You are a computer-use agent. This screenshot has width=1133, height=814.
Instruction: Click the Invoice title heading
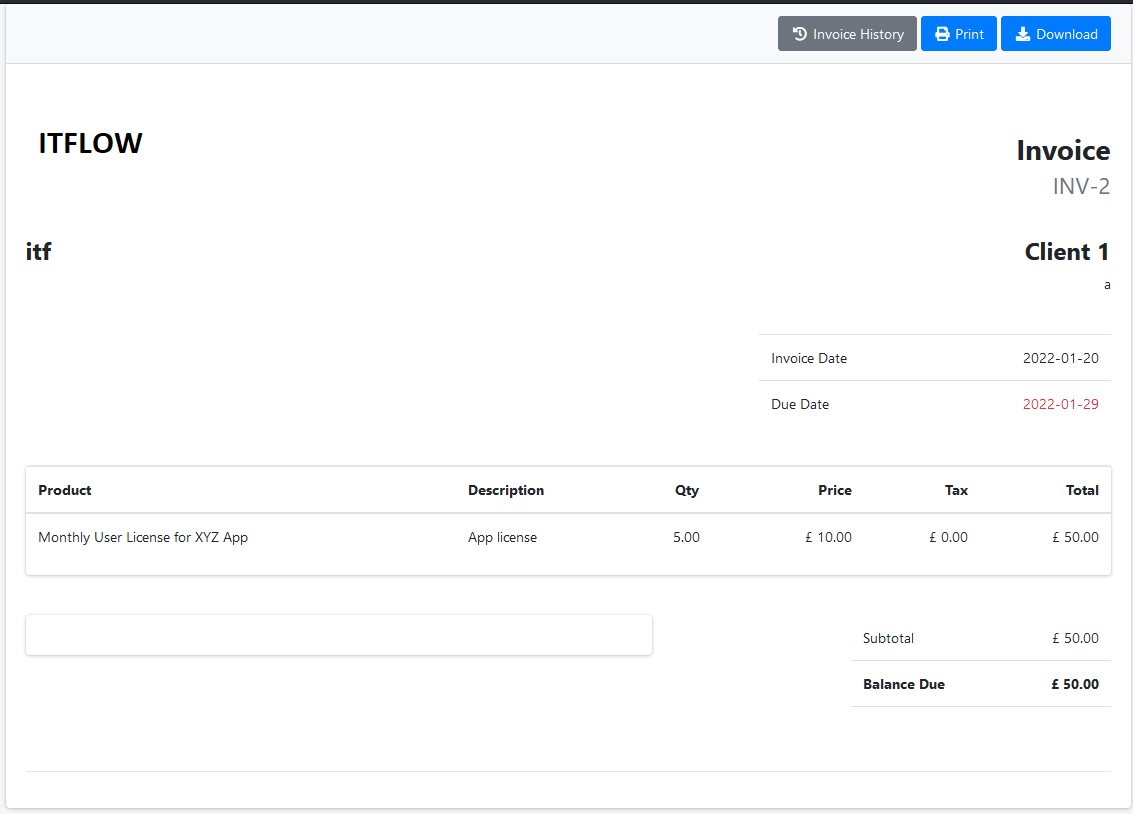click(1063, 150)
